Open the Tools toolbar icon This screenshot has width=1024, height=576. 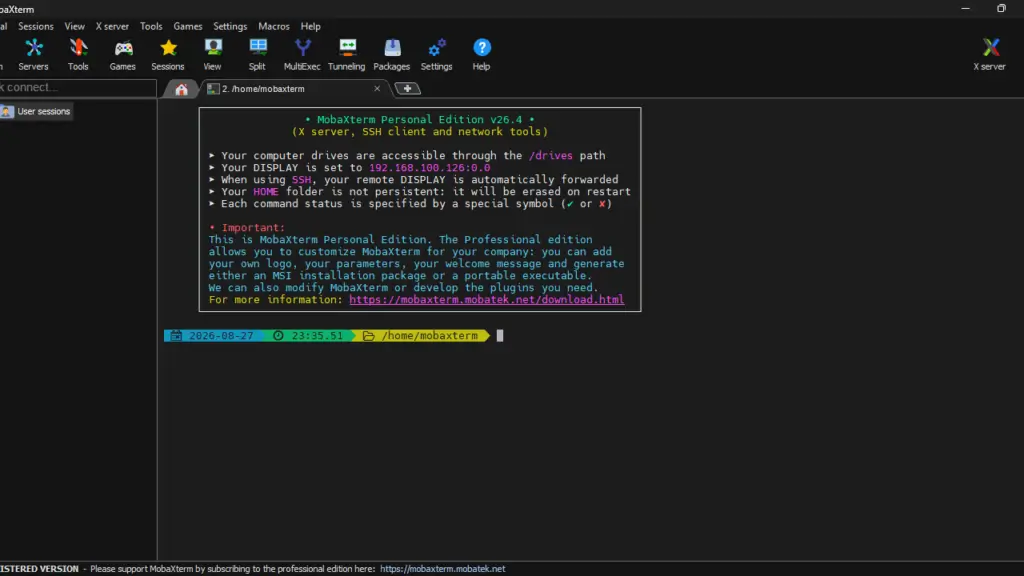click(78, 54)
